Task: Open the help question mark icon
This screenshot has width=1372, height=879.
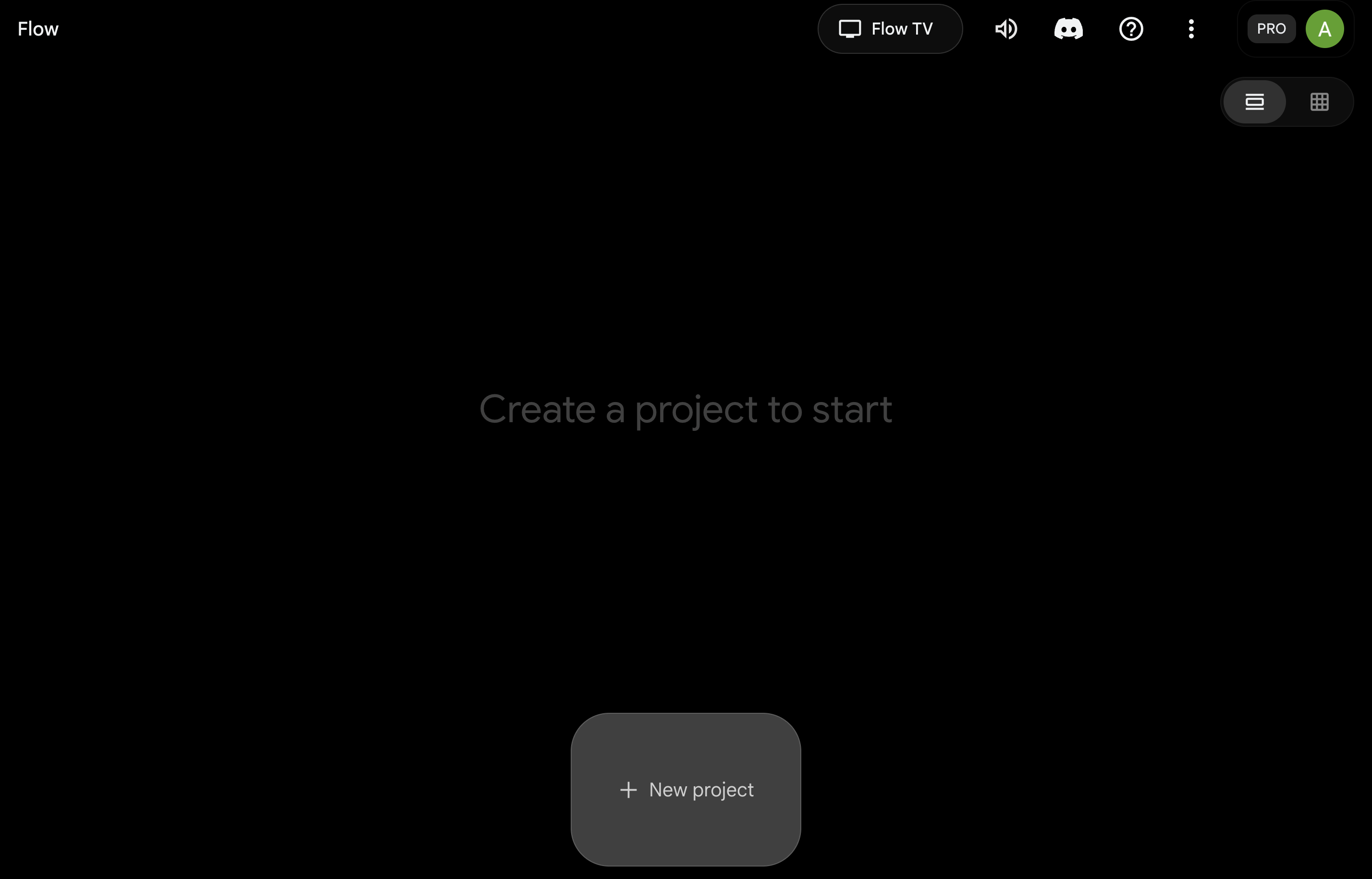Action: click(1130, 28)
